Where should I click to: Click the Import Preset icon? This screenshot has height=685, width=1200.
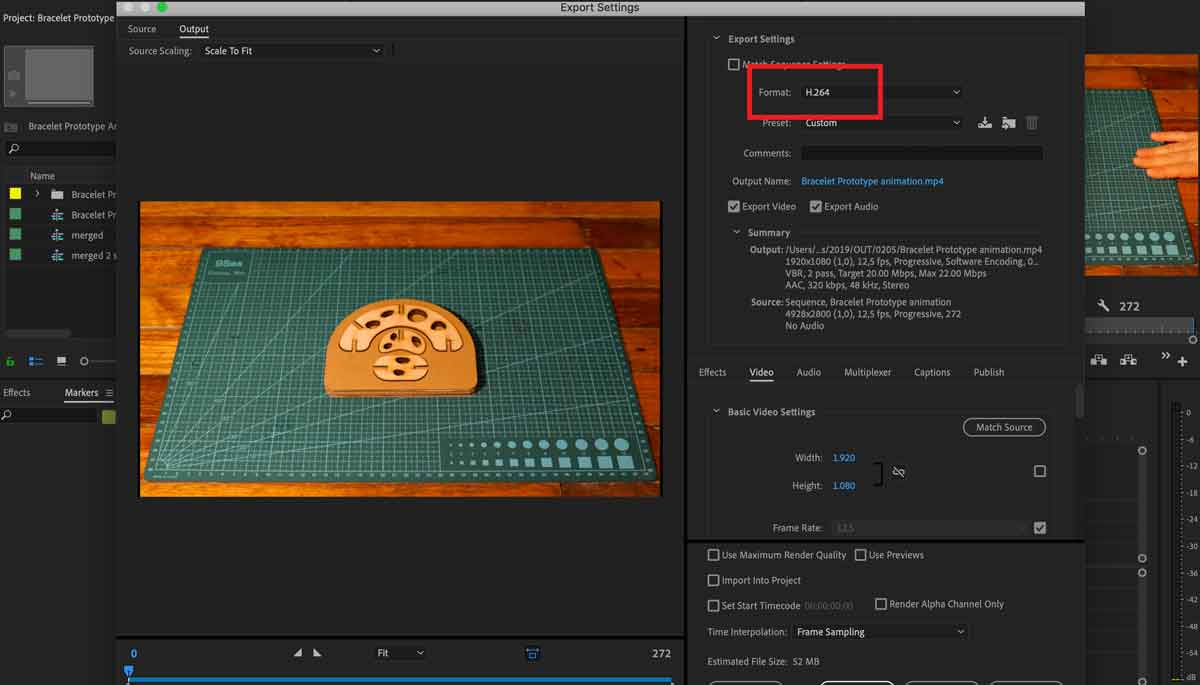point(1008,123)
